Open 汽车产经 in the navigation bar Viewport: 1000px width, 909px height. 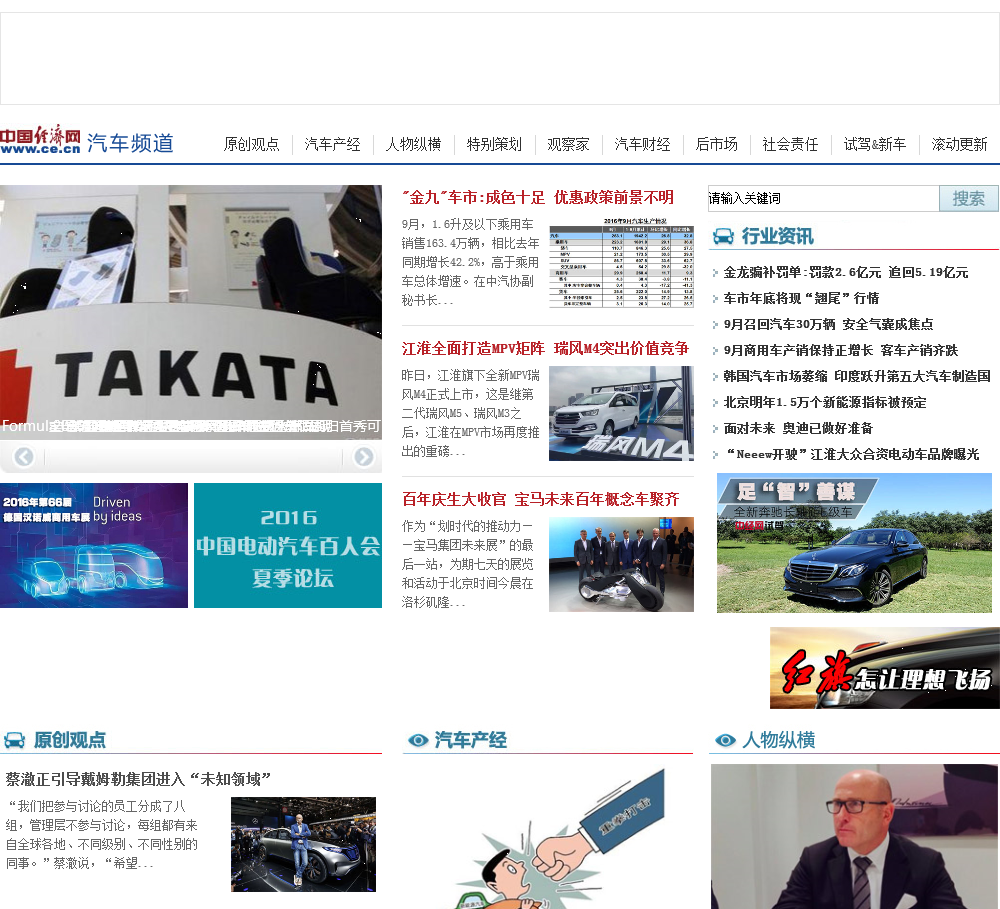[x=332, y=144]
